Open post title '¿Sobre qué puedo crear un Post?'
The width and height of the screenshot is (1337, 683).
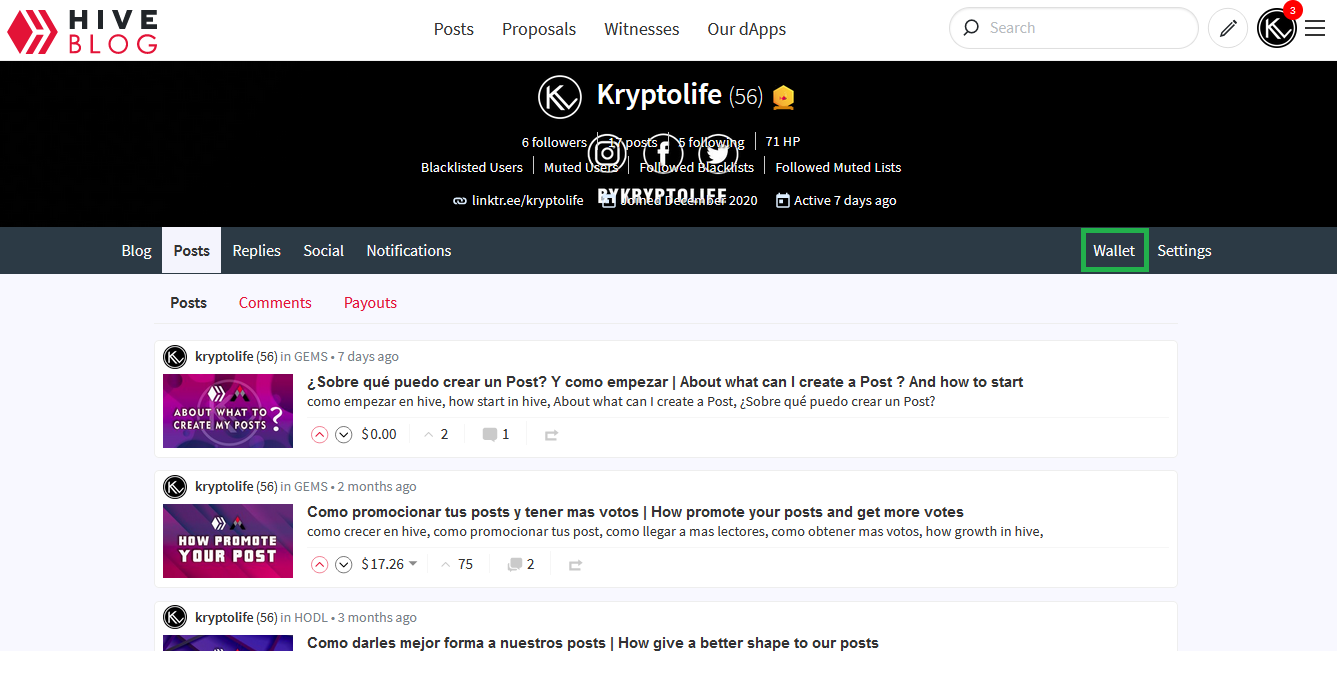665,382
